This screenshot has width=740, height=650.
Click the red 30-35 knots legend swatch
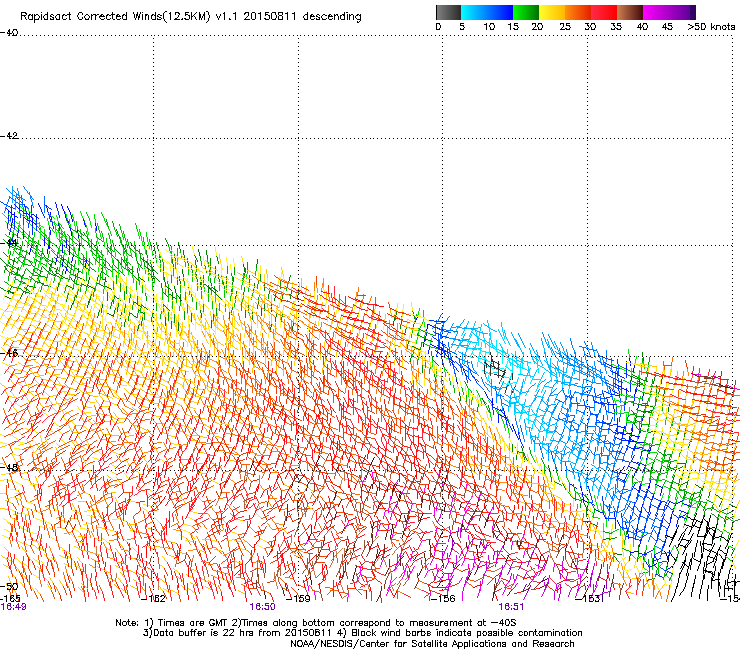(604, 12)
